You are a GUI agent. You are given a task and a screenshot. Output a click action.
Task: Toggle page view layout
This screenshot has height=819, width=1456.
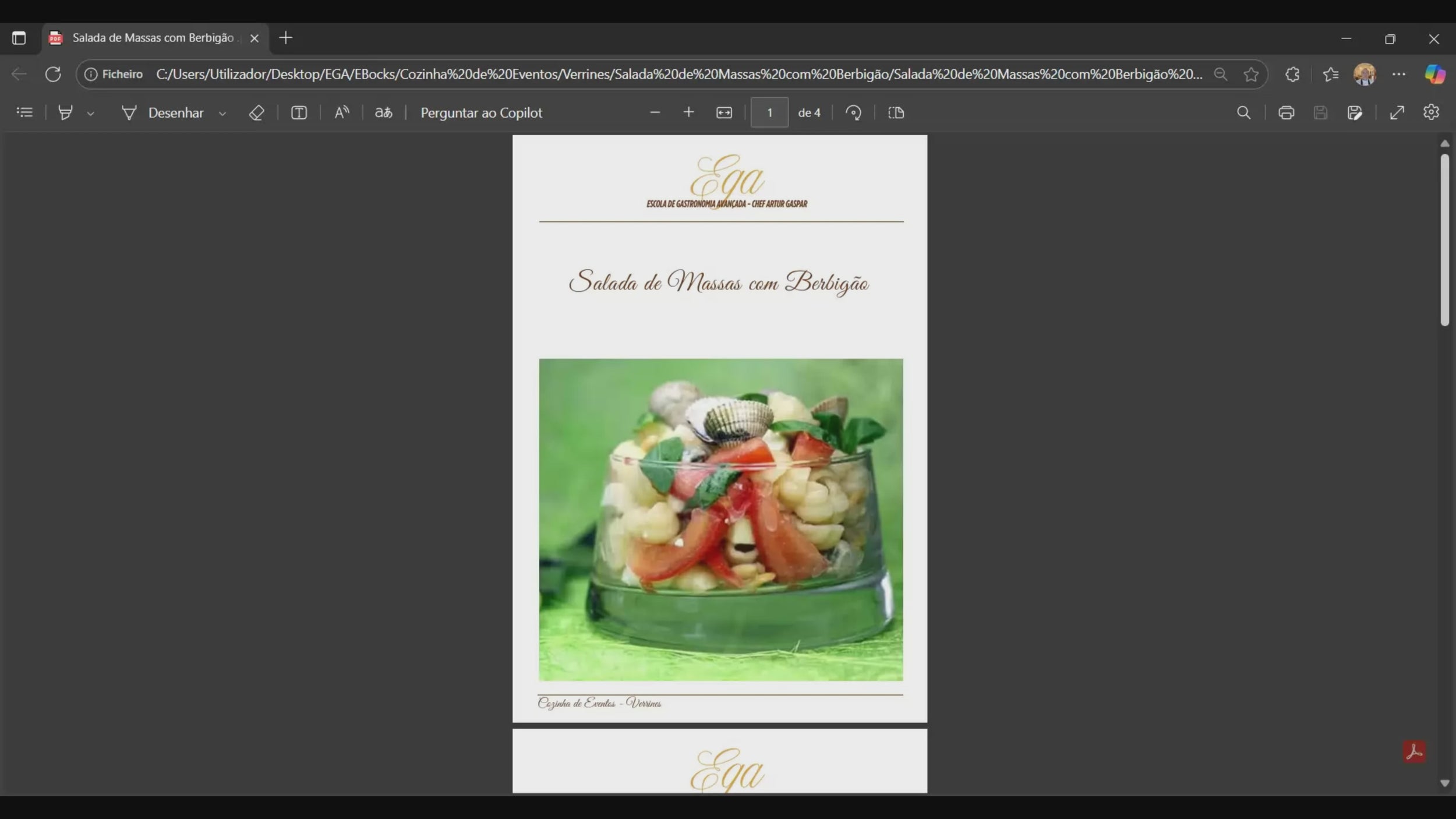(896, 112)
